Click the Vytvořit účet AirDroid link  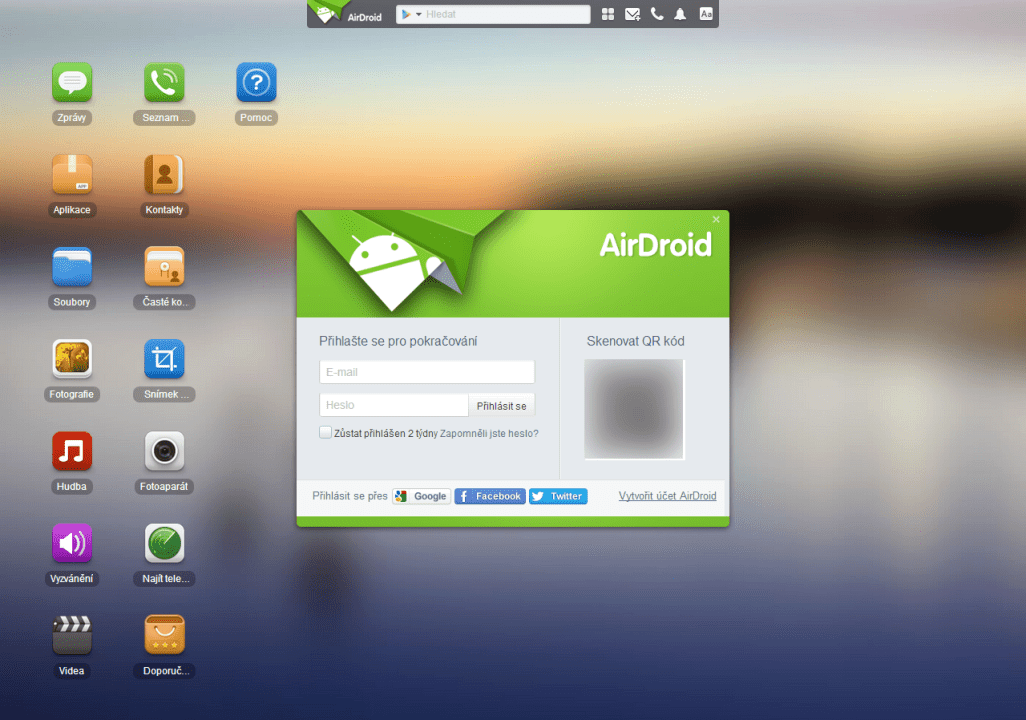click(x=667, y=496)
